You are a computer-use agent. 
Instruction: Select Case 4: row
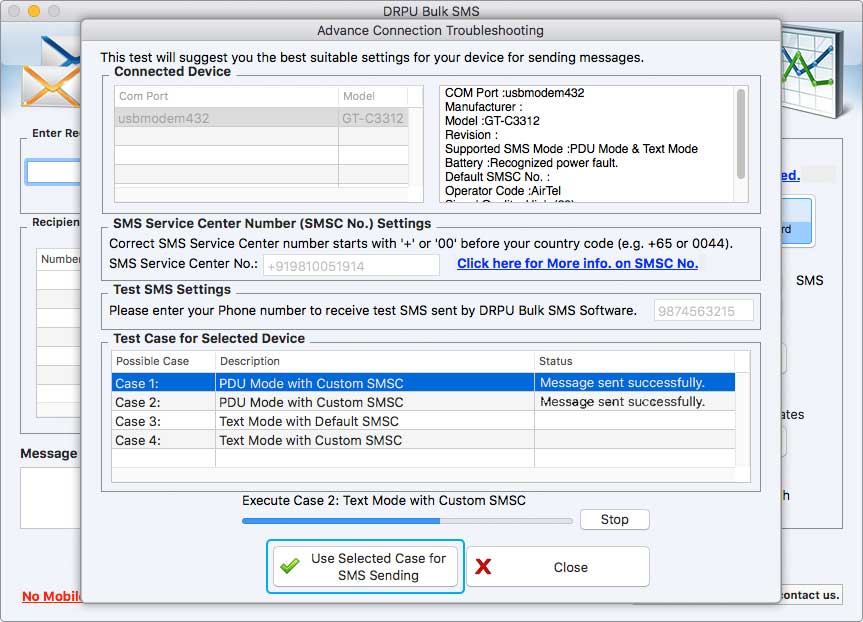click(423, 440)
